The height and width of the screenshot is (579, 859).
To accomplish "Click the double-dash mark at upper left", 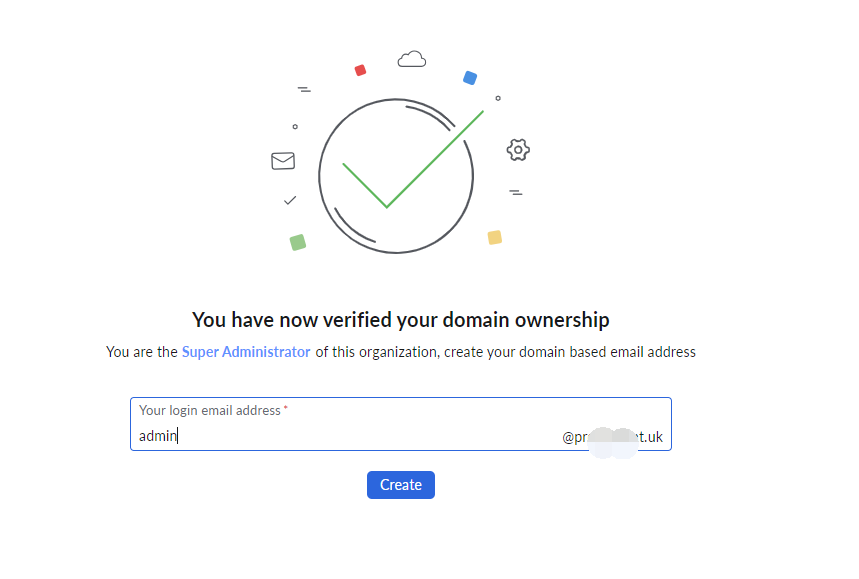I will [304, 89].
